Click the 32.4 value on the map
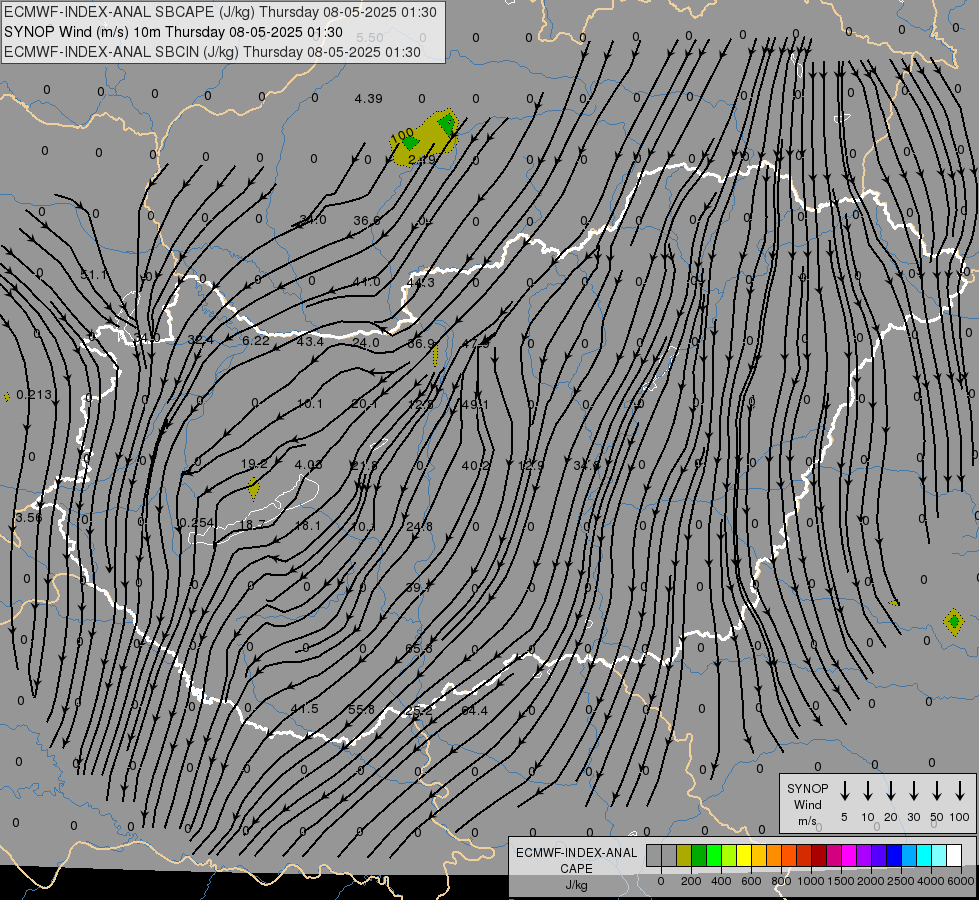This screenshot has width=979, height=900. coord(200,340)
